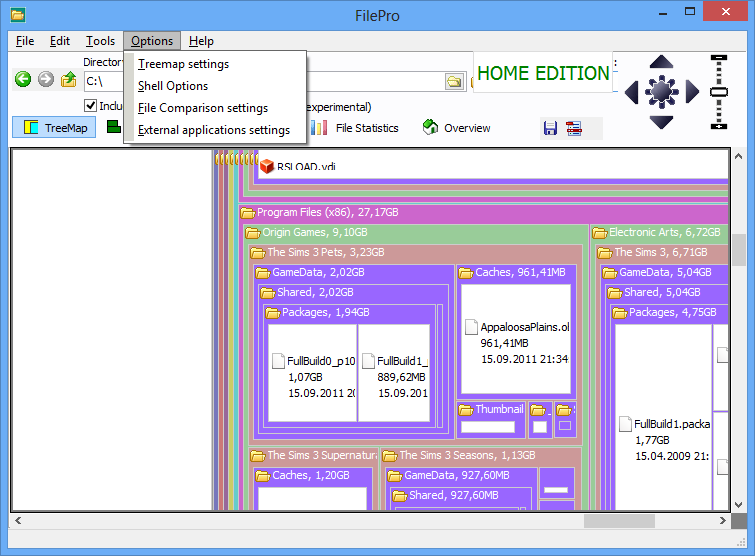Open the File menu
755x556 pixels.
[25, 41]
